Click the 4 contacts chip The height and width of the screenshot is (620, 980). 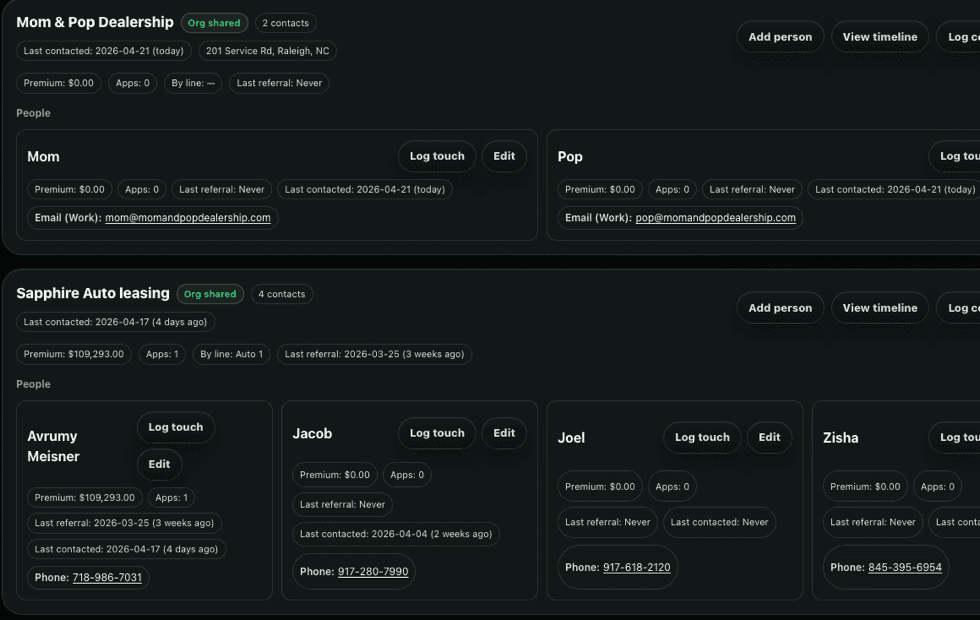(x=281, y=293)
